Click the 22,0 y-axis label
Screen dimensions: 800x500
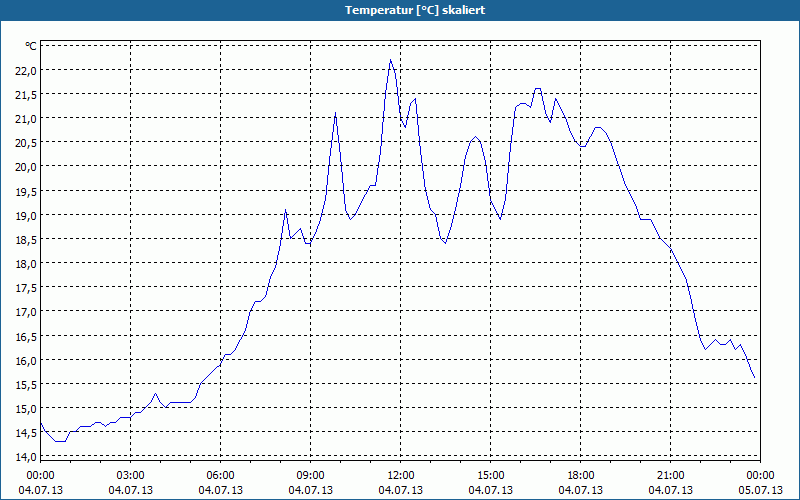pos(26,70)
